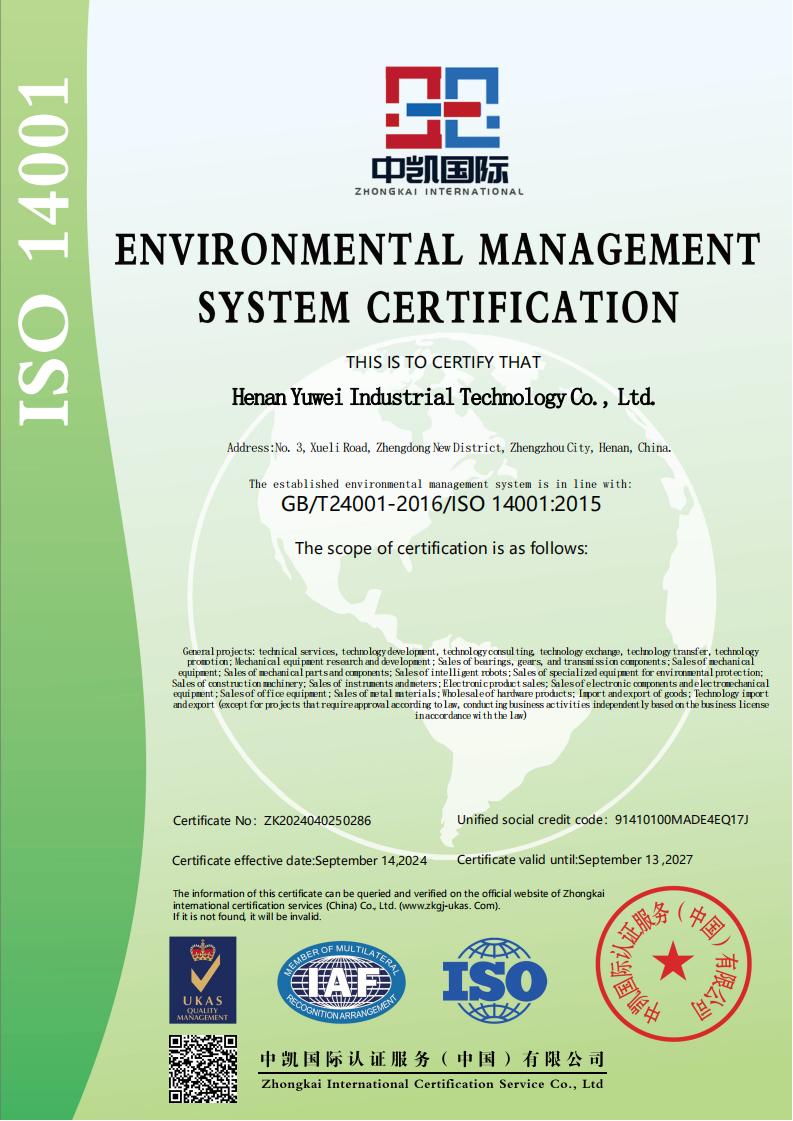This screenshot has height=1121, width=793.
Task: Click the certificate number ZK2024040250286
Action: pyautogui.click(x=317, y=821)
